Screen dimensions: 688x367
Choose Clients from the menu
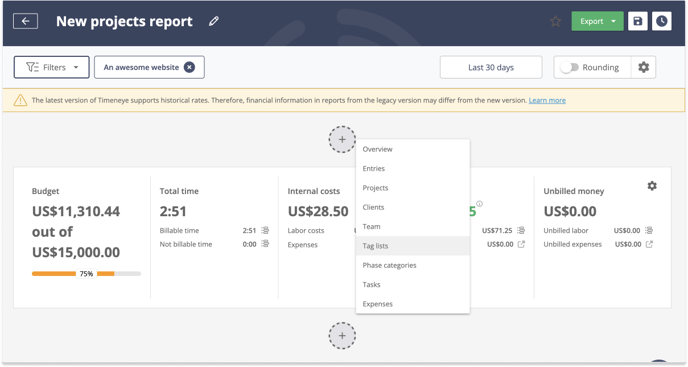(412, 207)
